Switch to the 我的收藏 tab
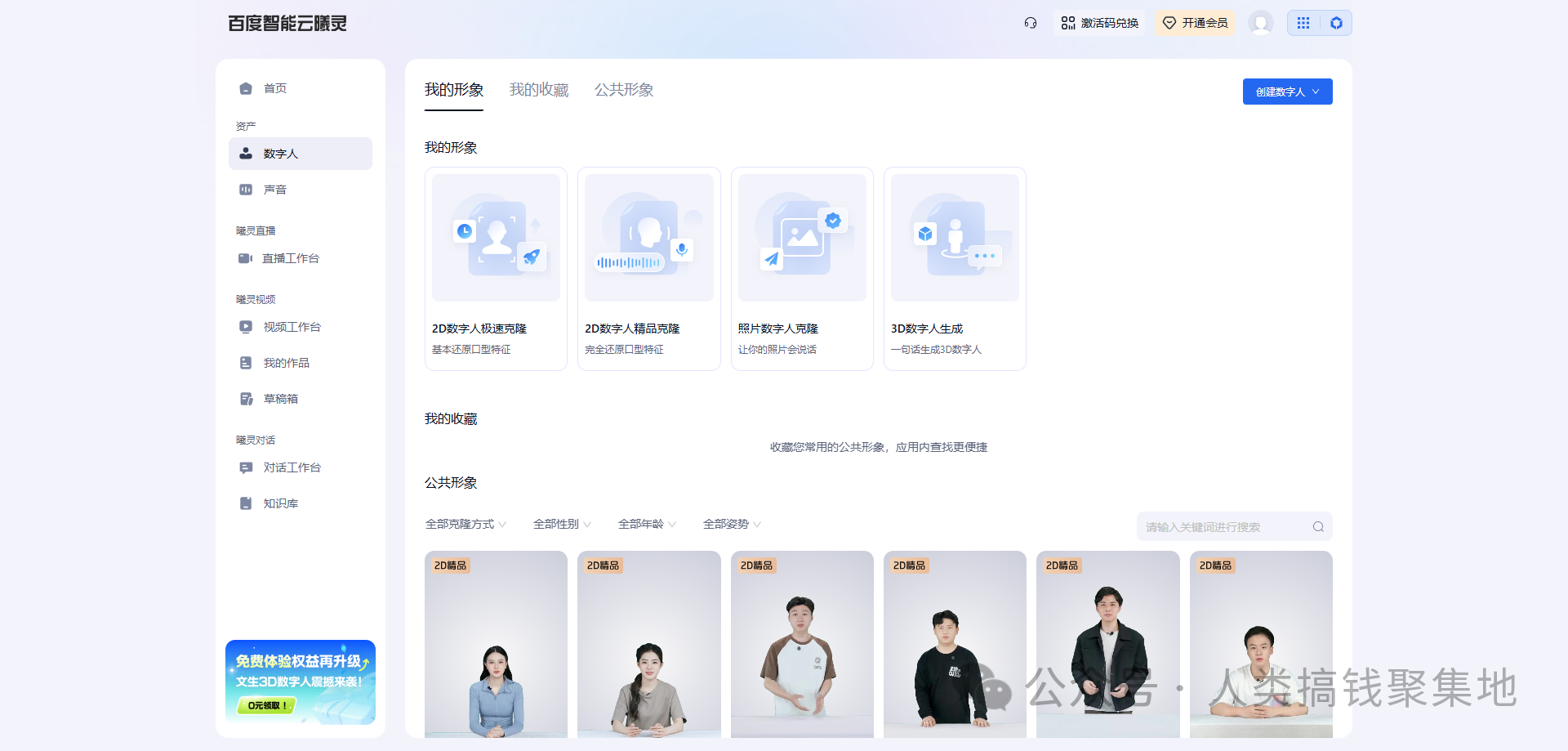The height and width of the screenshot is (751, 1568). tap(538, 90)
